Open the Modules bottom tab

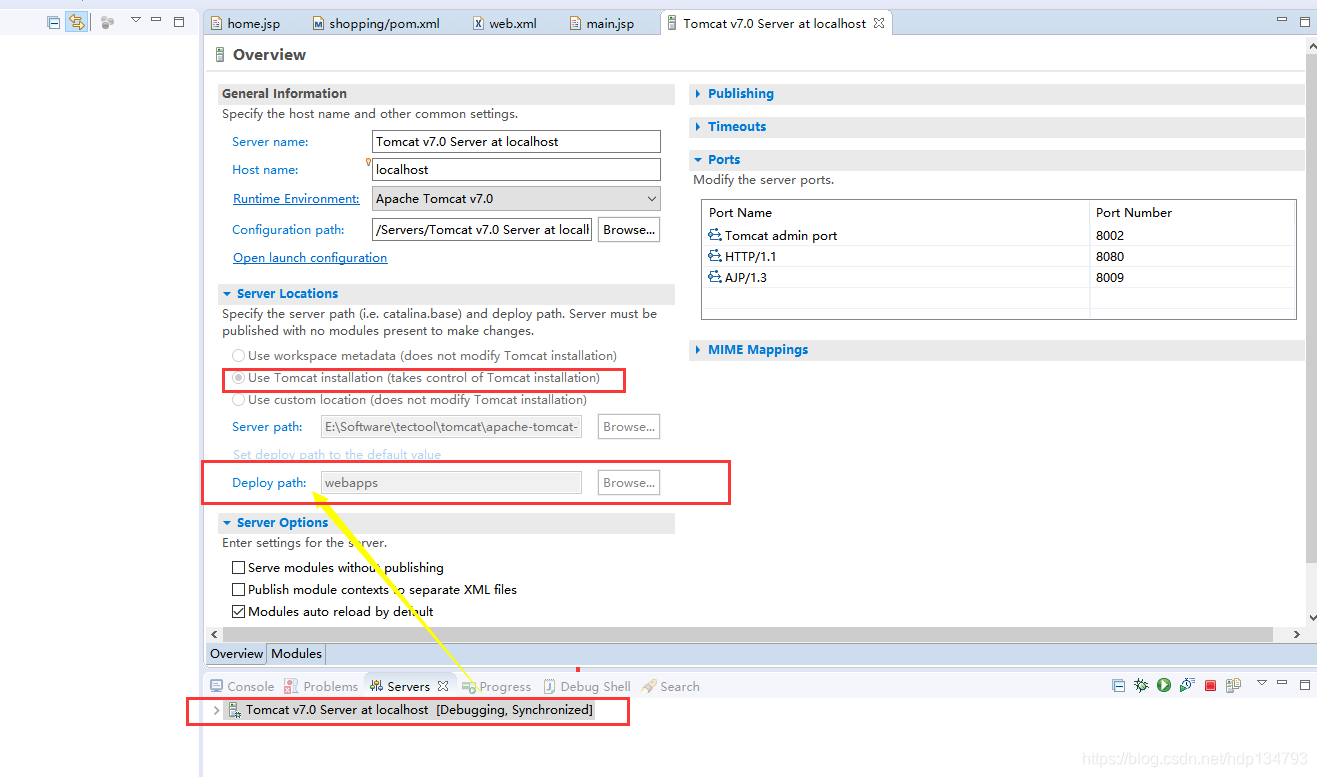pyautogui.click(x=297, y=654)
